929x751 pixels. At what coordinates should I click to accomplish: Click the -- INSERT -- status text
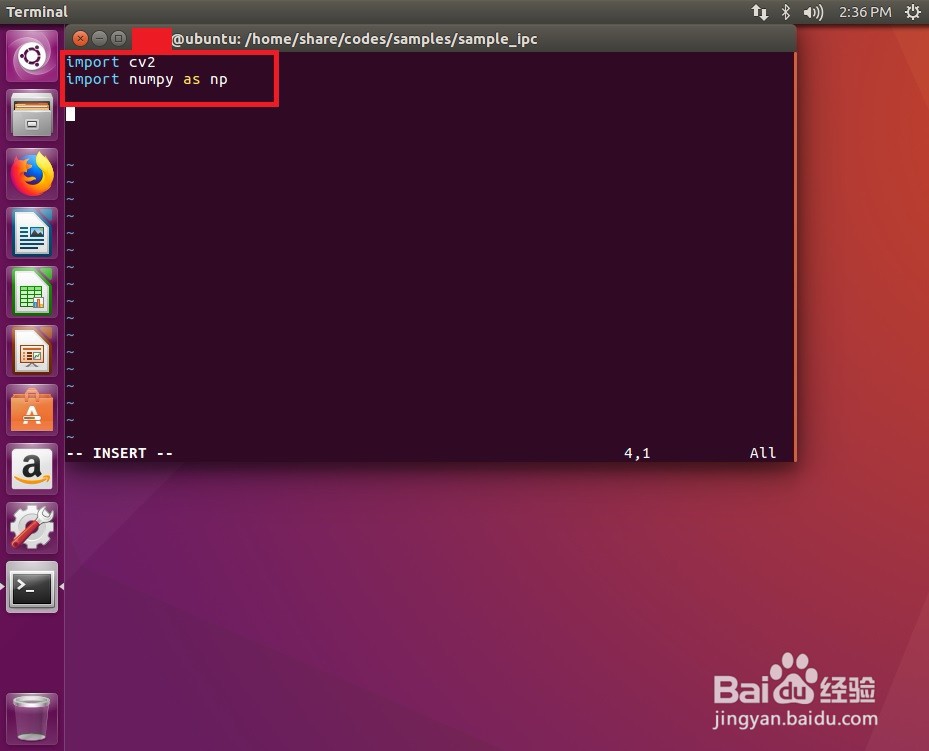point(120,453)
